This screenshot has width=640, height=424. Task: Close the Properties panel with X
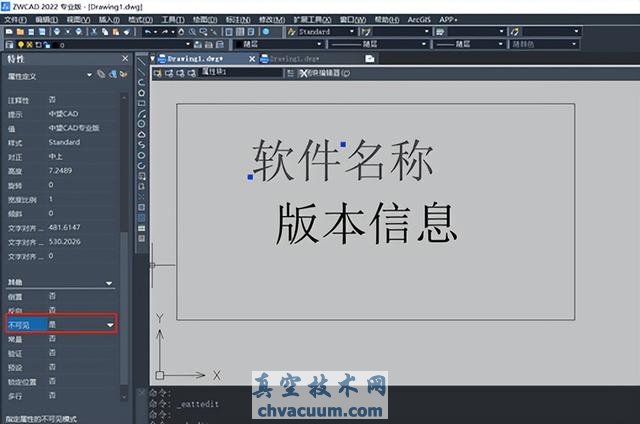125,59
